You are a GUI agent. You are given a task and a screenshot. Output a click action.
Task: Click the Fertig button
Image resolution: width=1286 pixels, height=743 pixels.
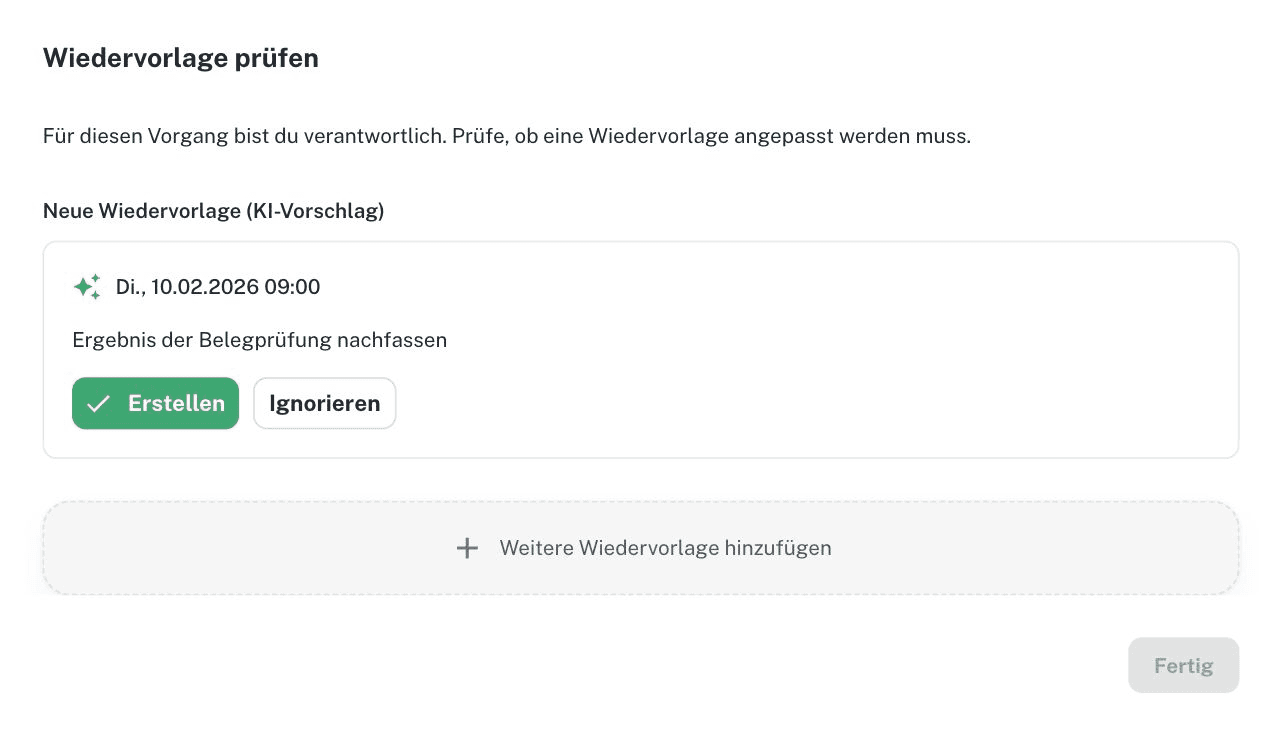click(x=1183, y=665)
